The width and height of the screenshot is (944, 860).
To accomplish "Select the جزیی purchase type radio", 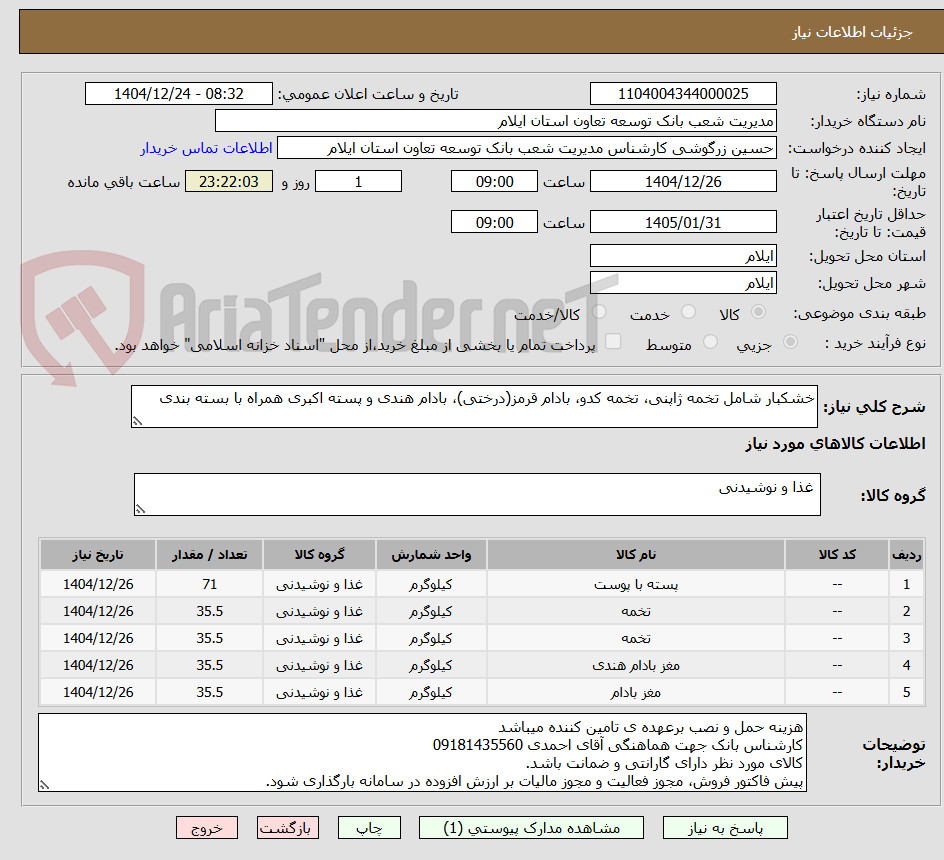I will 790,342.
